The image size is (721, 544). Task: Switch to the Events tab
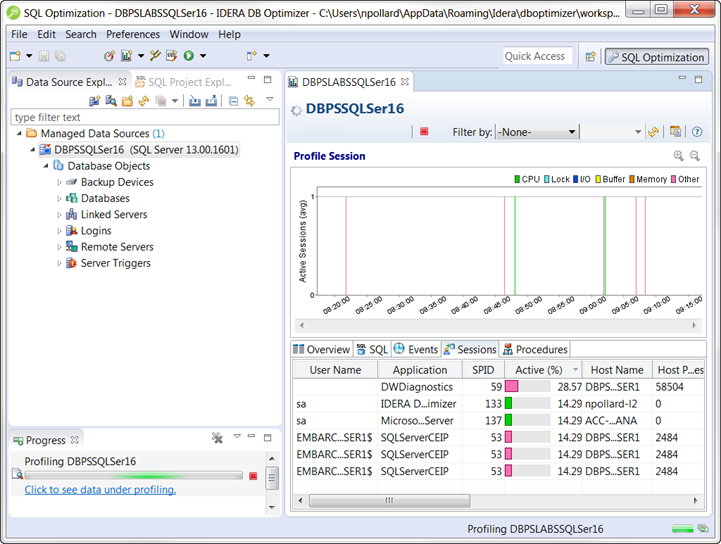pos(416,350)
